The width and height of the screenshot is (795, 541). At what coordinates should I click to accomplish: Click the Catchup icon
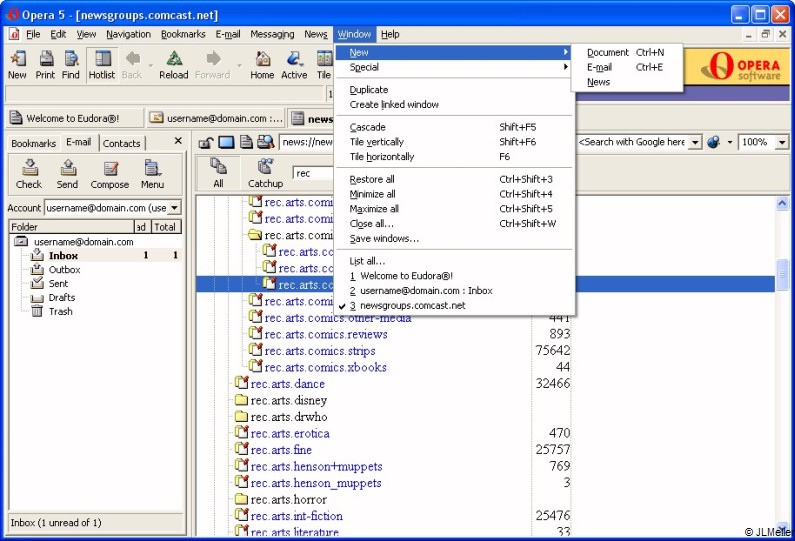click(x=265, y=173)
